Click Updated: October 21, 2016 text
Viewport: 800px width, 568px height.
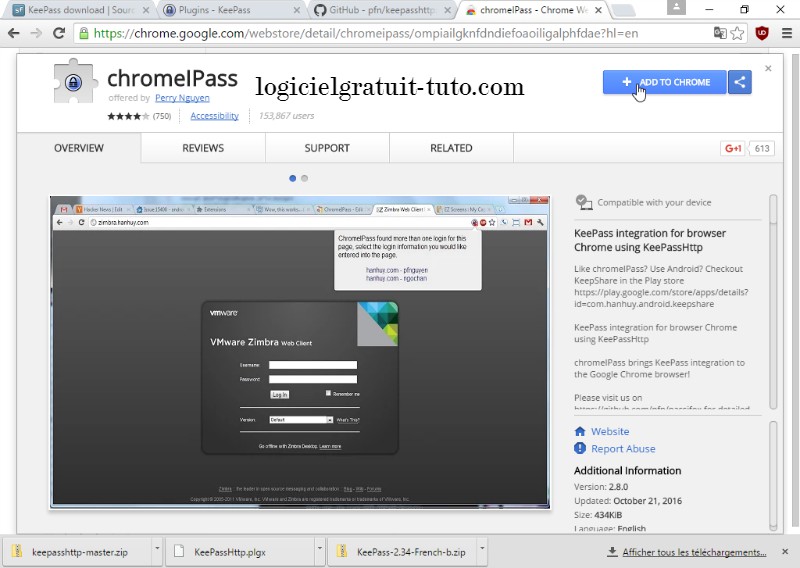[628, 501]
